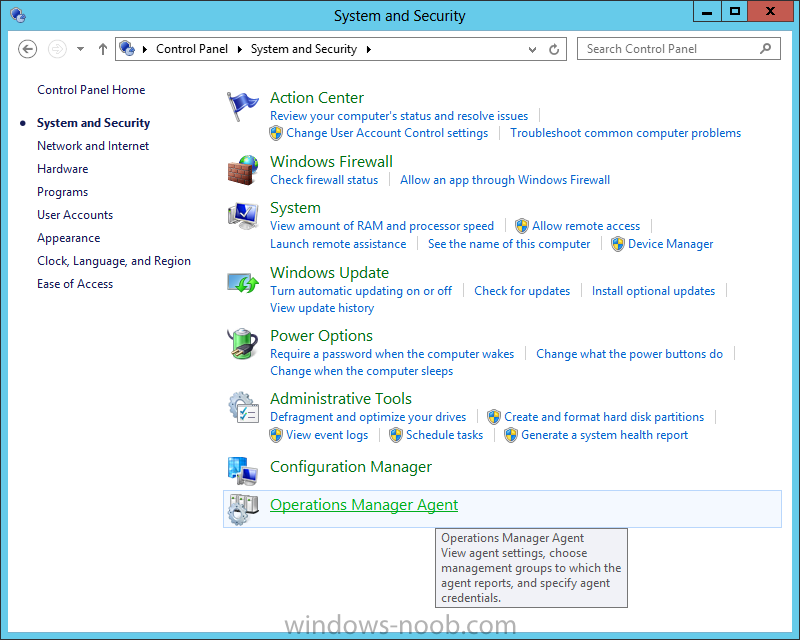The image size is (800, 640).
Task: Click the Forward navigation arrow
Action: pyautogui.click(x=57, y=49)
